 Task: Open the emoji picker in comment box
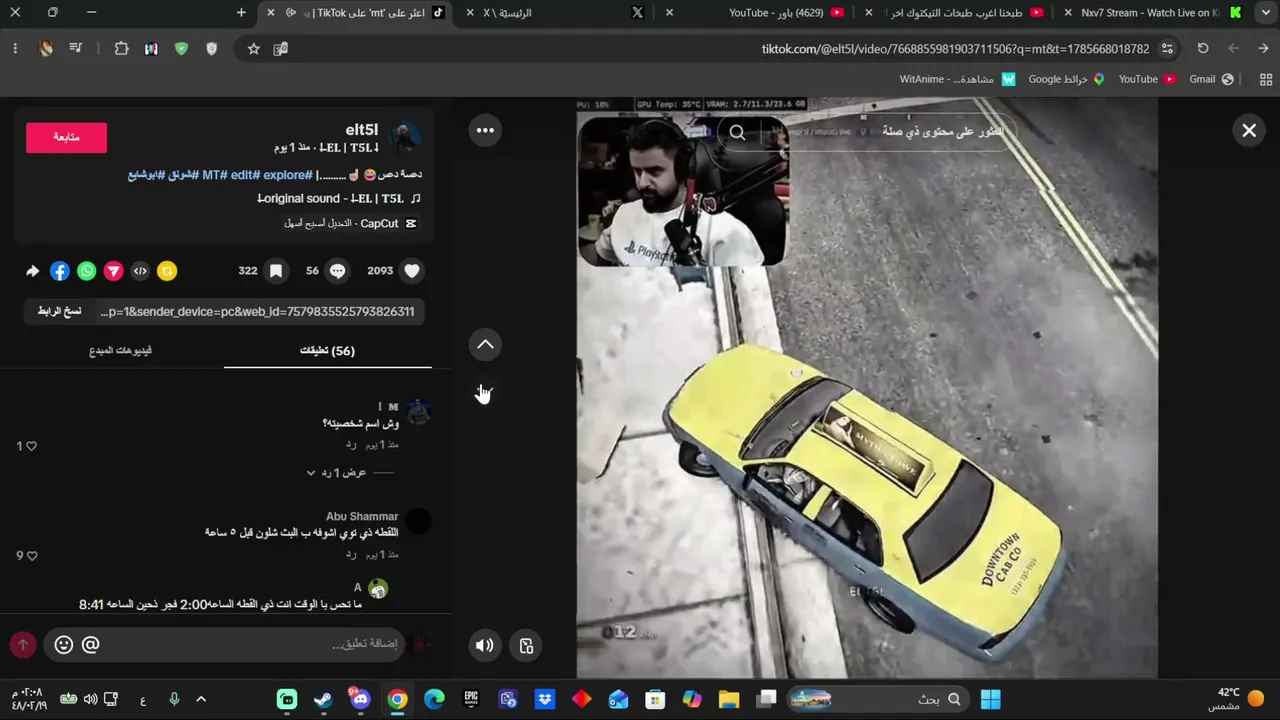click(64, 645)
